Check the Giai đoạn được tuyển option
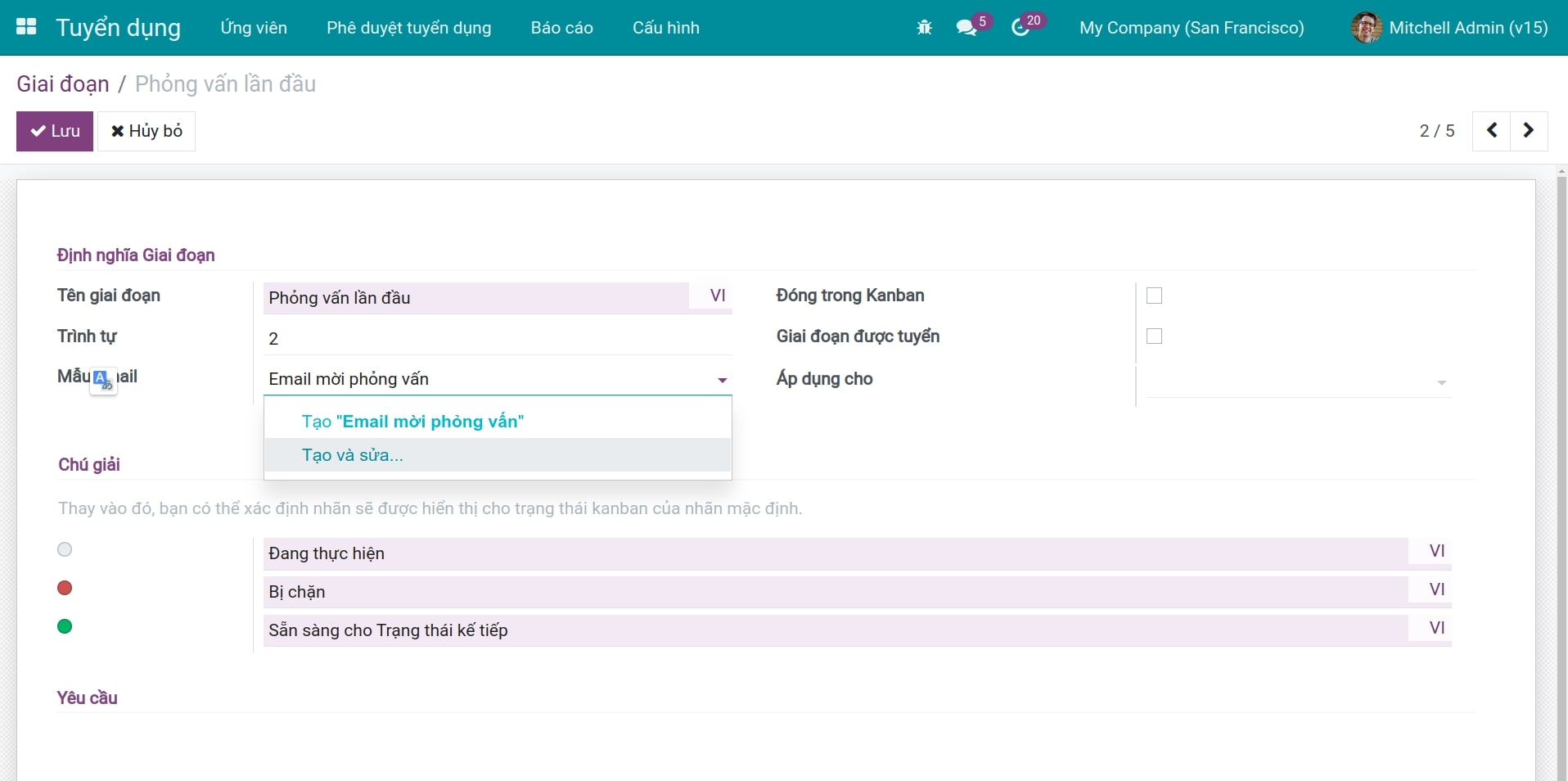The image size is (1568, 781). [x=1155, y=336]
